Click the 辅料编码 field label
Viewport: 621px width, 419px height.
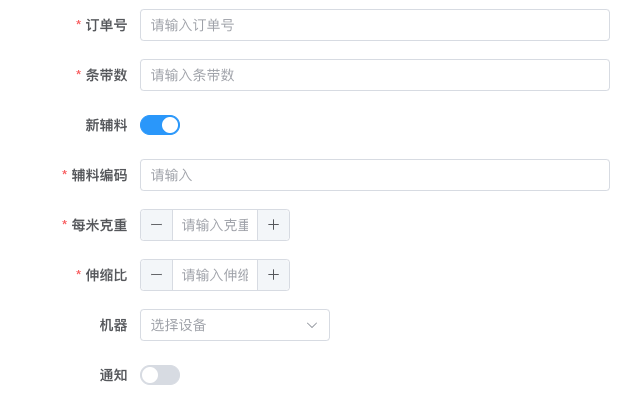(x=99, y=175)
